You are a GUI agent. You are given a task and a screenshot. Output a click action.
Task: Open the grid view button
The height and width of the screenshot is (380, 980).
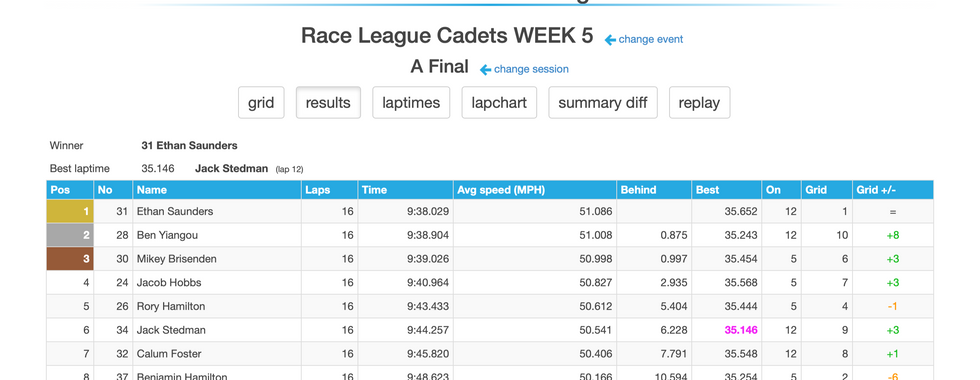pos(261,102)
